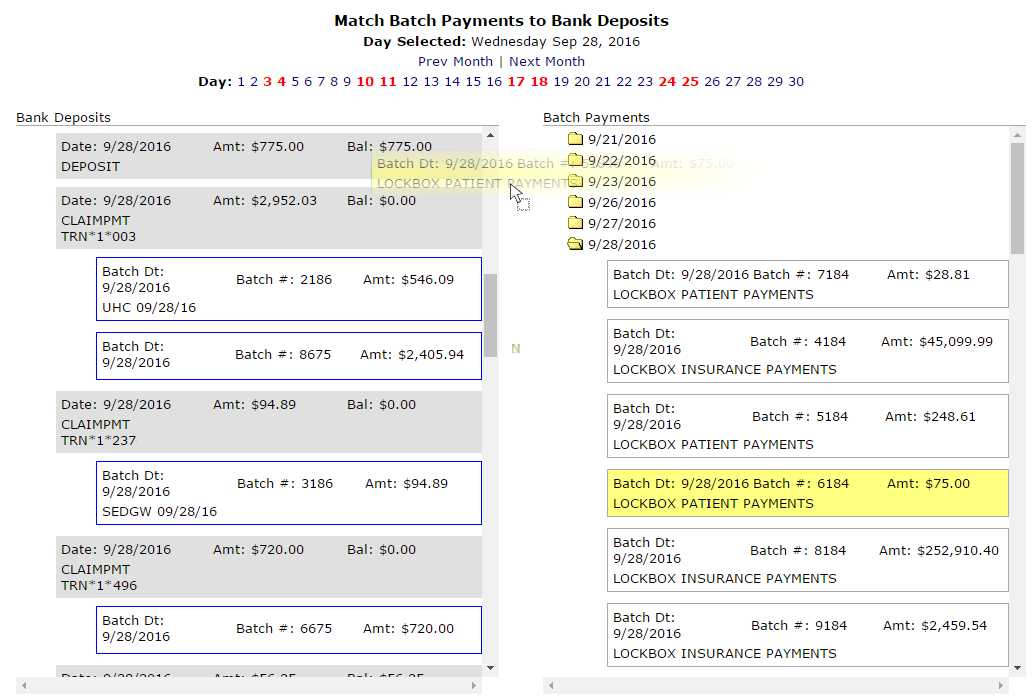Click Bank Deposits scroll up arrow

[490, 135]
